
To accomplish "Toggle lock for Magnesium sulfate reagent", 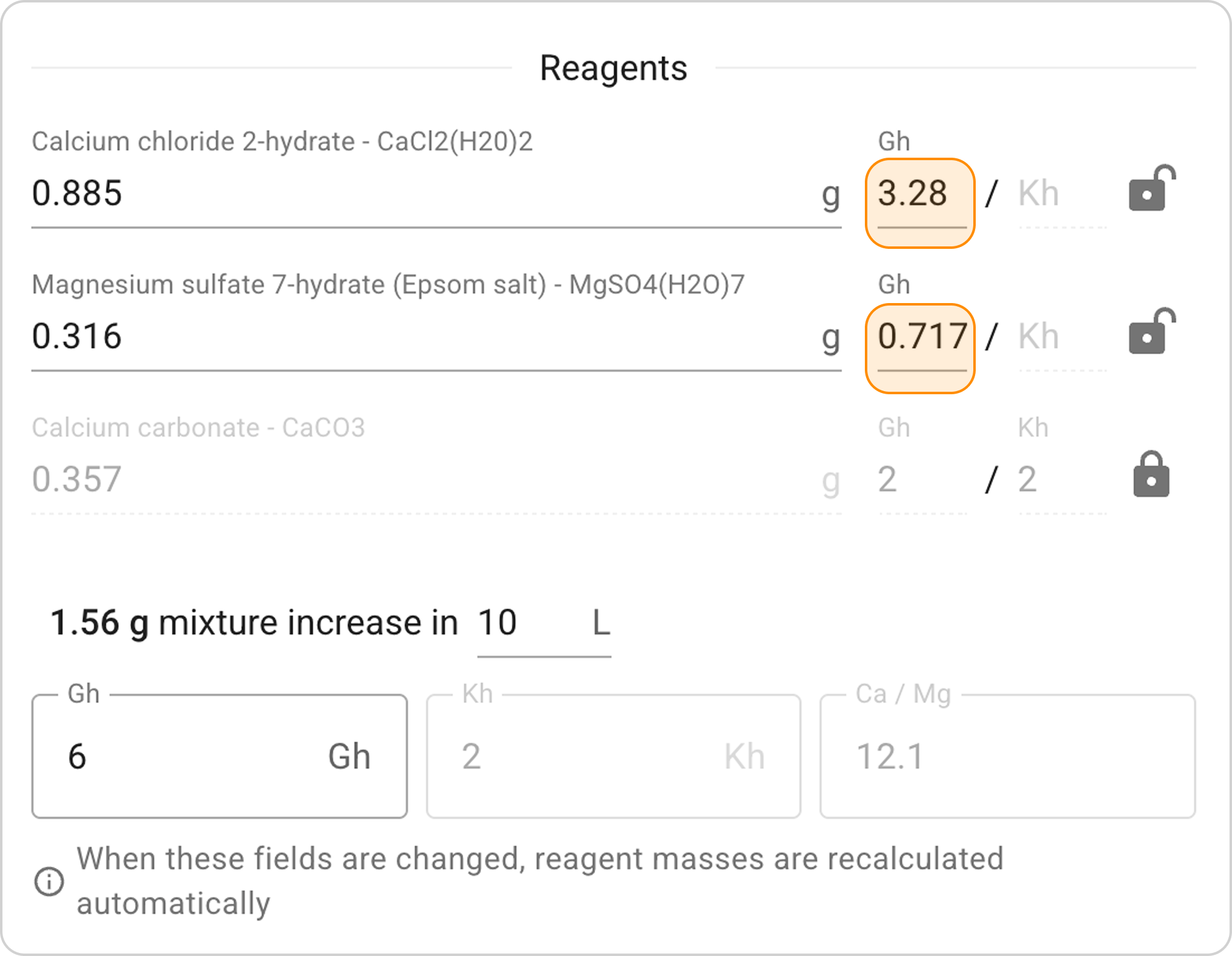I will 1151,333.
